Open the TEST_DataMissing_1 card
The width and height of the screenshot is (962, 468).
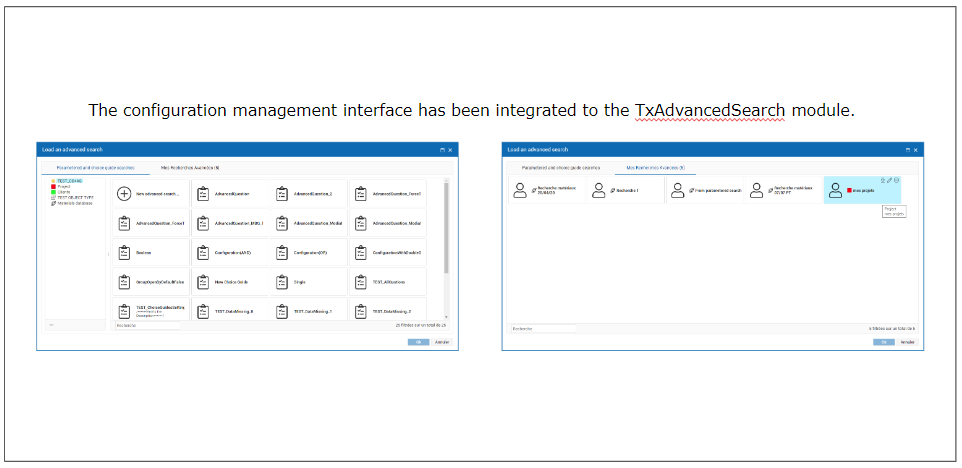309,309
